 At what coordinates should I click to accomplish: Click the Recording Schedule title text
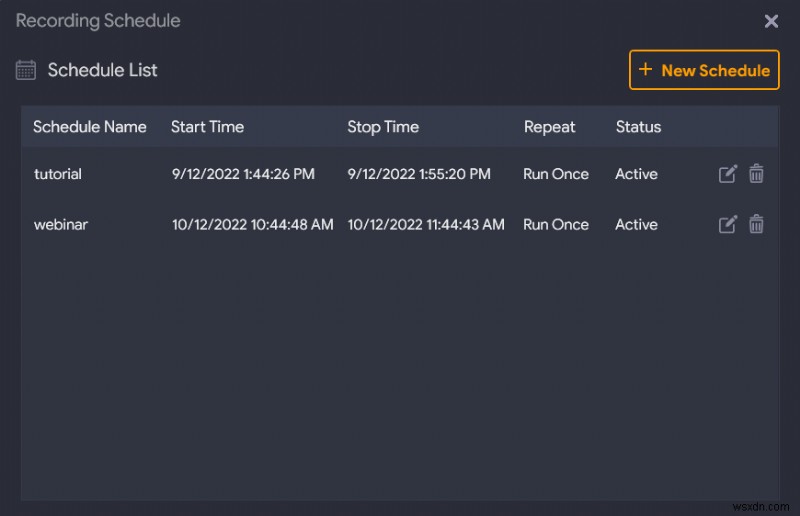point(98,21)
